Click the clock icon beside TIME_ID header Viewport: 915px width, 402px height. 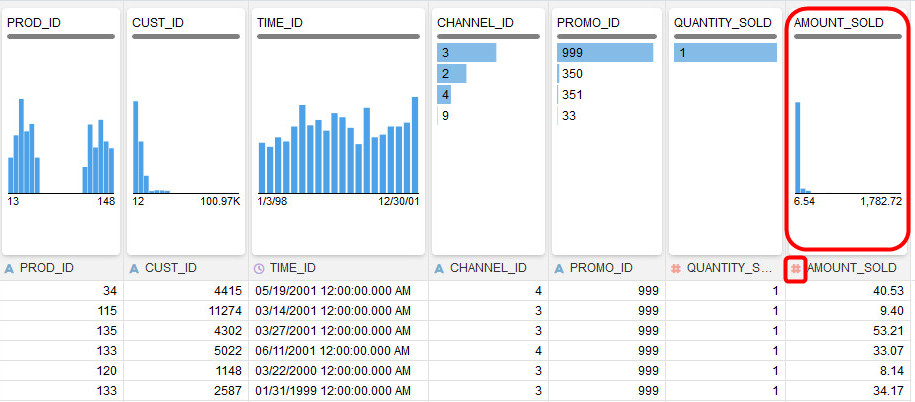click(259, 268)
